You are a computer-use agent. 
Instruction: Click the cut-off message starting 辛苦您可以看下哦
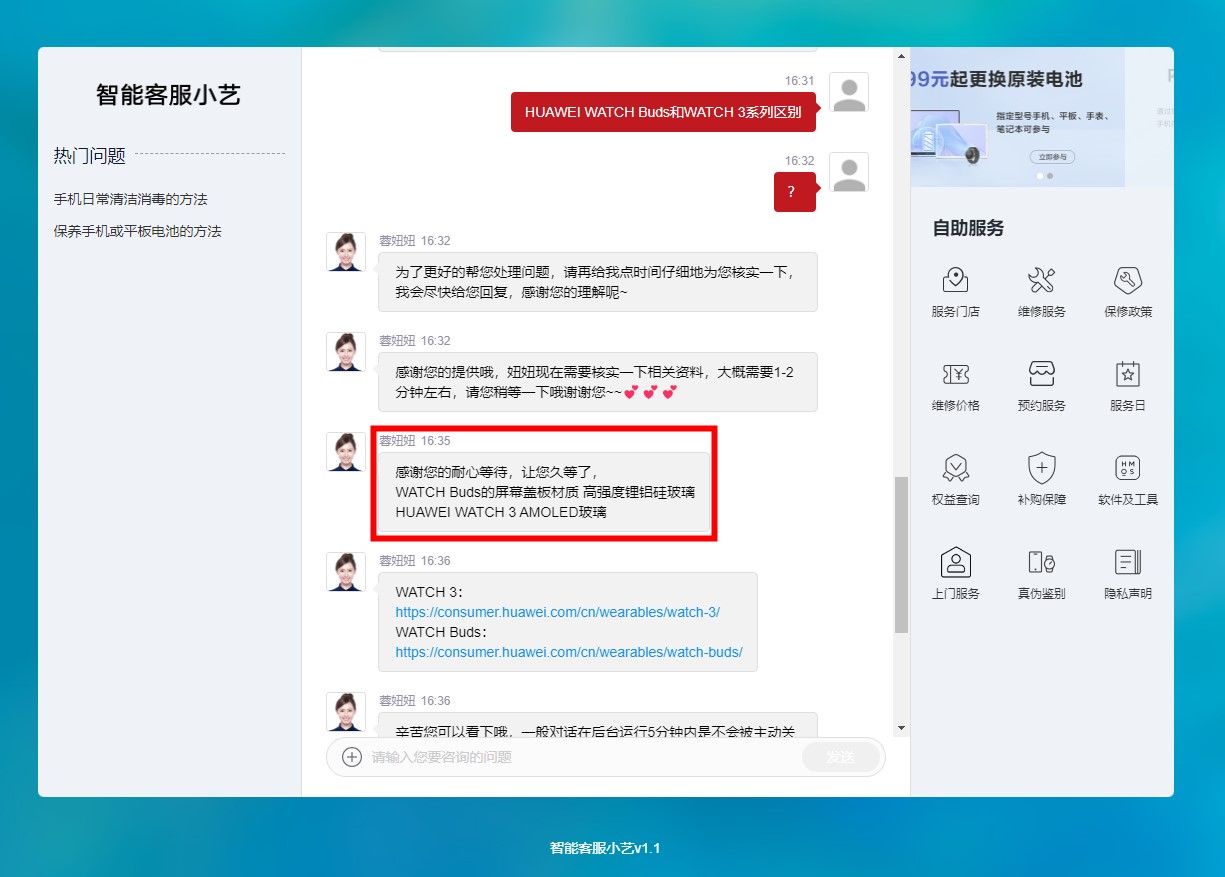[597, 725]
